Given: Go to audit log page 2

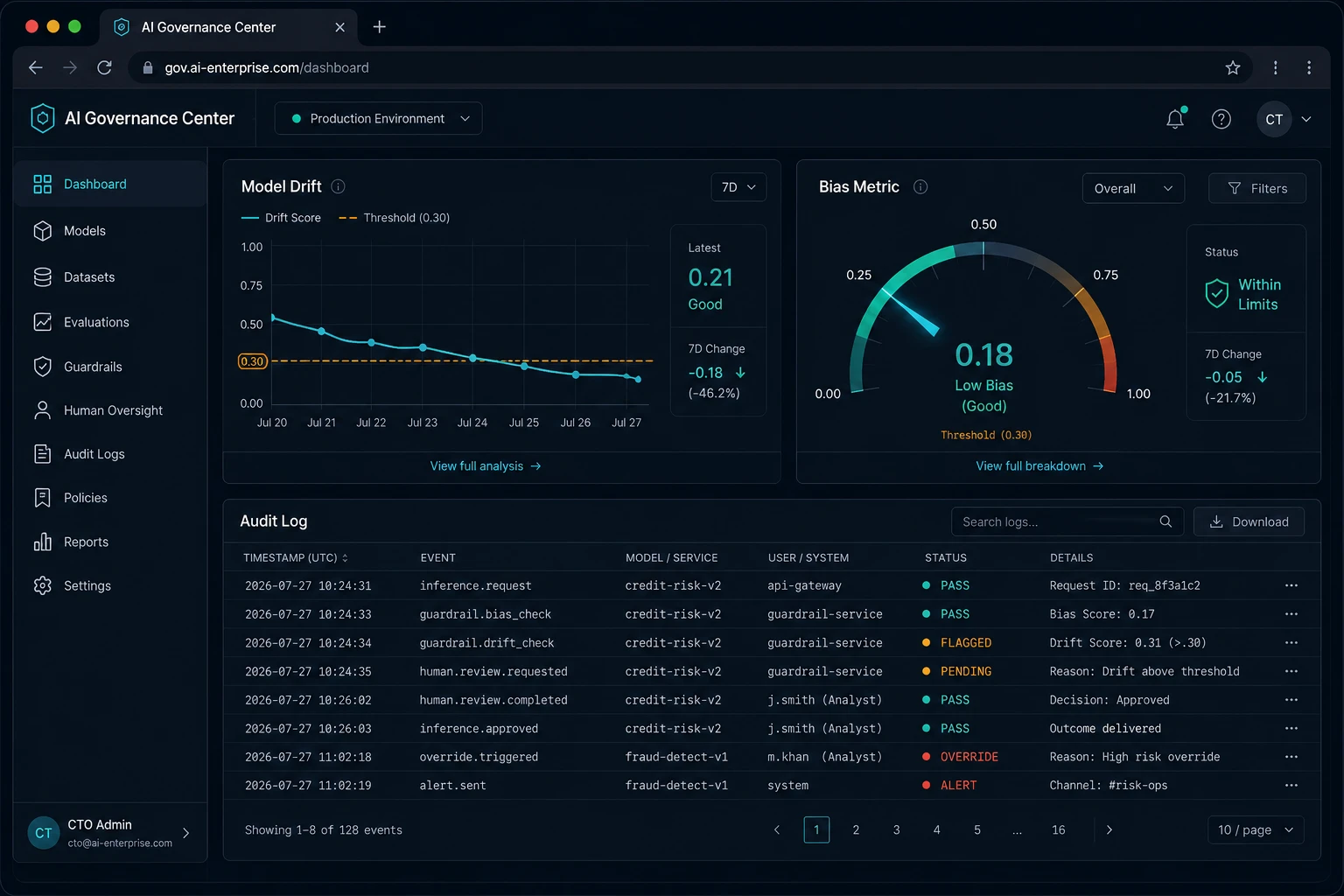Looking at the screenshot, I should (856, 829).
